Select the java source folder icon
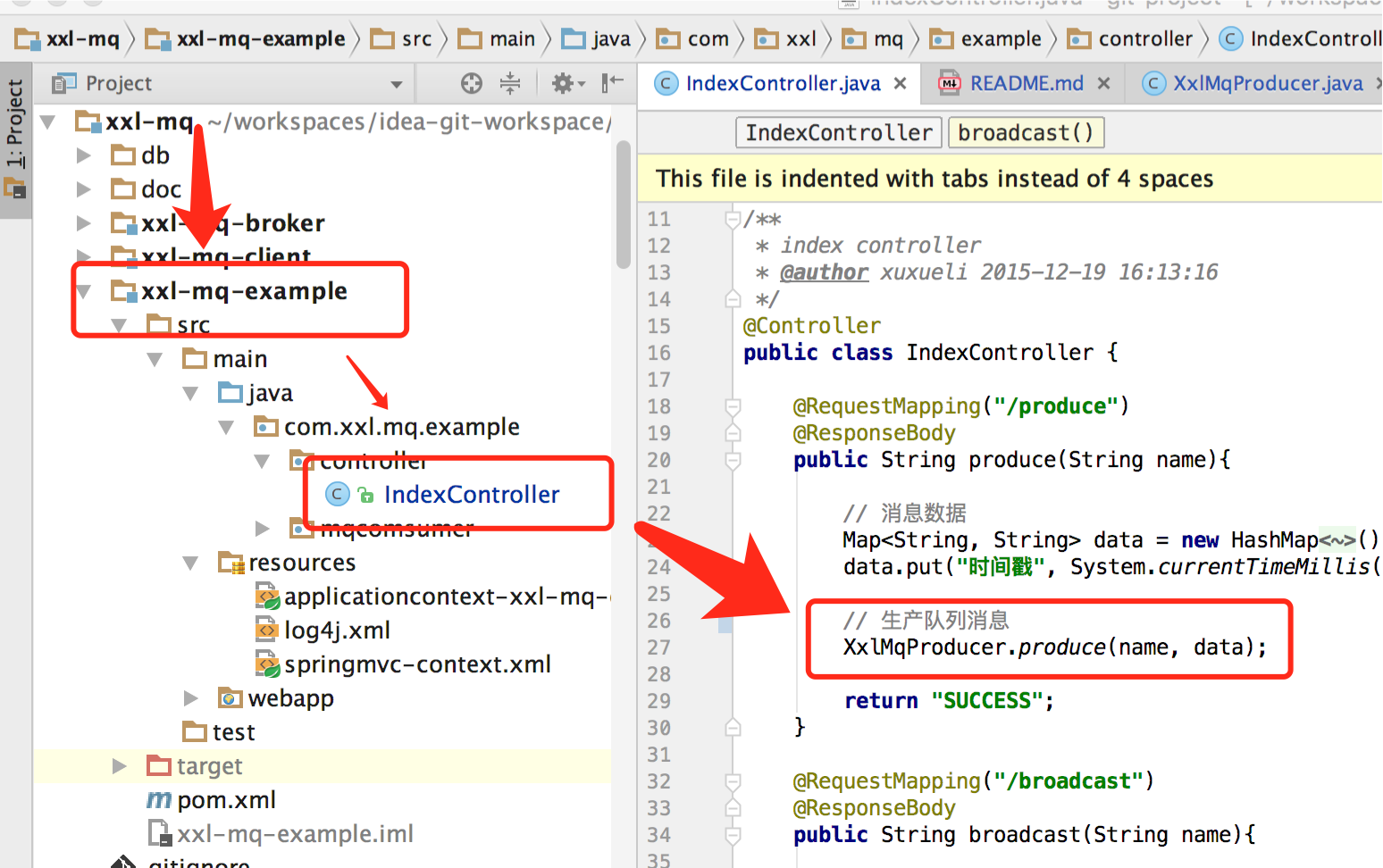 pyautogui.click(x=230, y=393)
